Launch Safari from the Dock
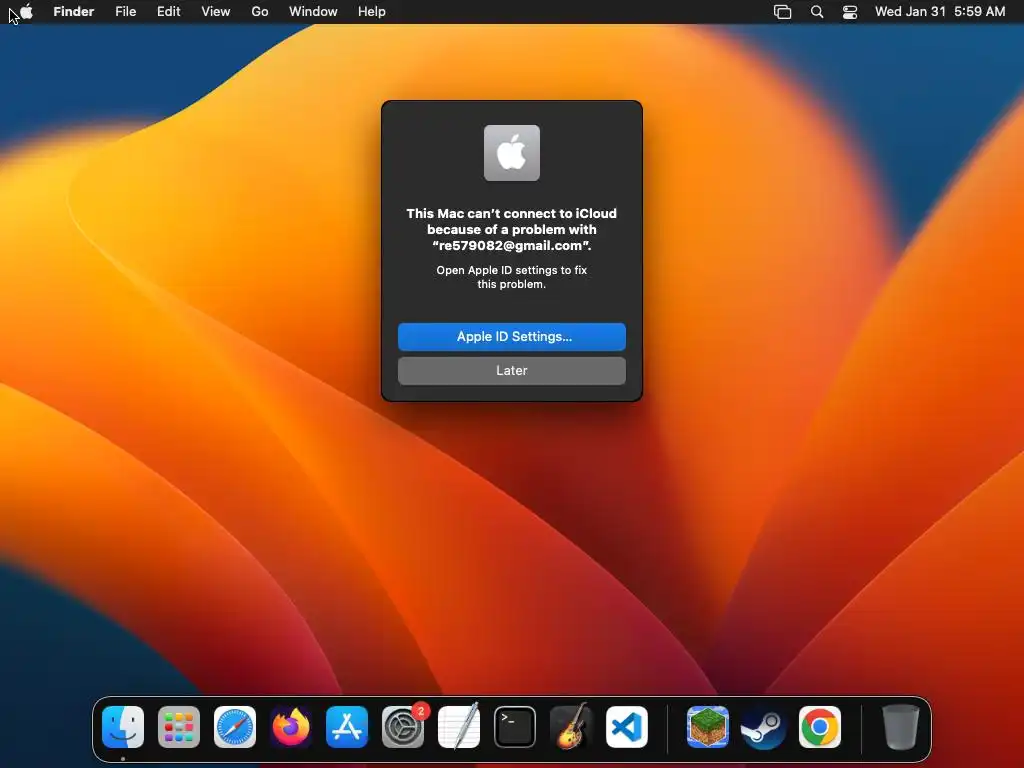This screenshot has height=768, width=1024. point(235,726)
